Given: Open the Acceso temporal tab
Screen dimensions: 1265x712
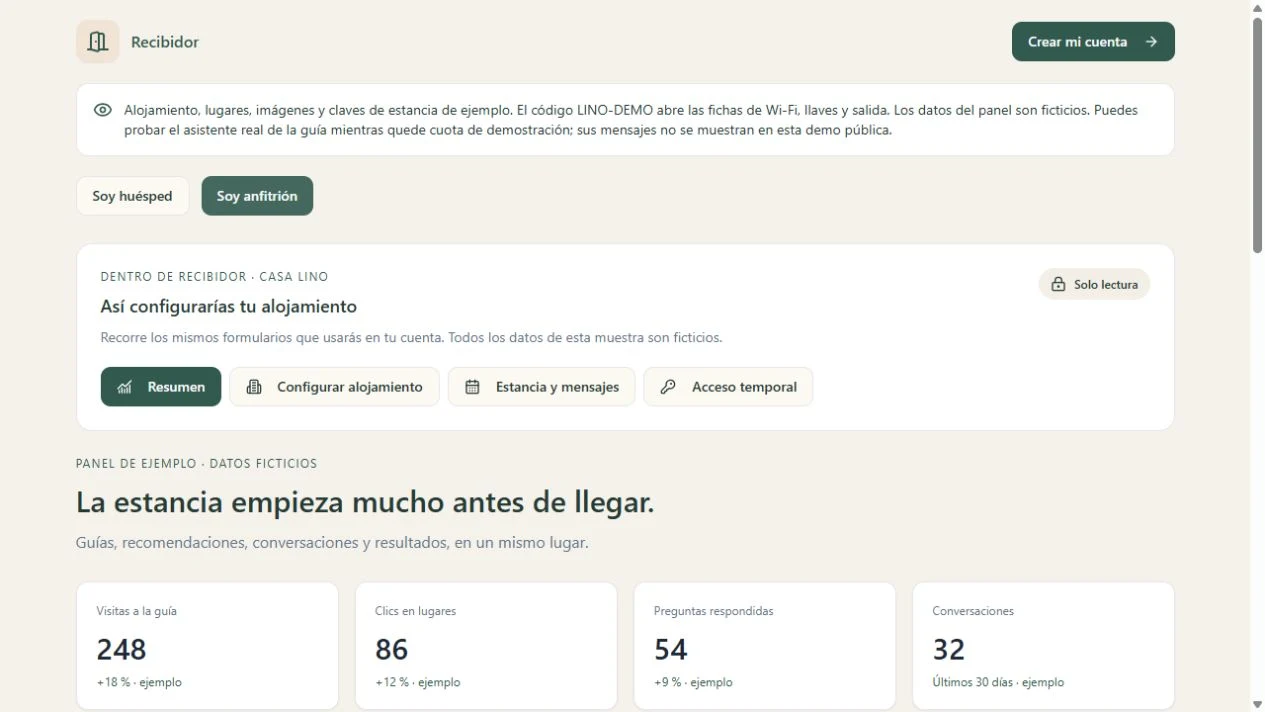Looking at the screenshot, I should pos(728,387).
